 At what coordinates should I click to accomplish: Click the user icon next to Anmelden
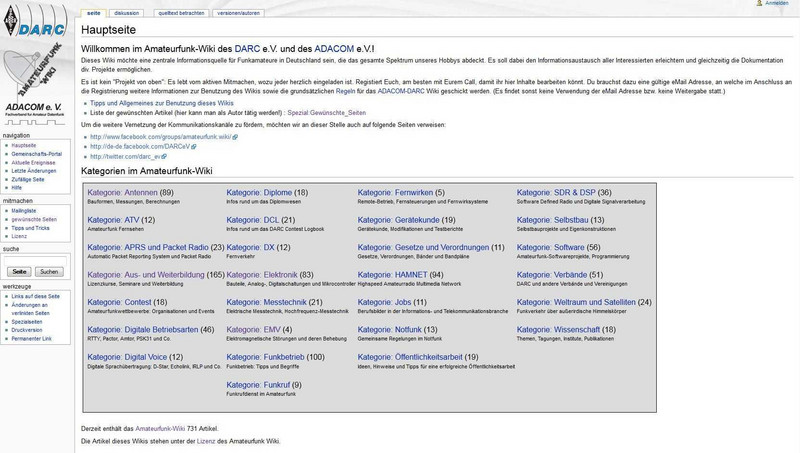coord(759,3)
